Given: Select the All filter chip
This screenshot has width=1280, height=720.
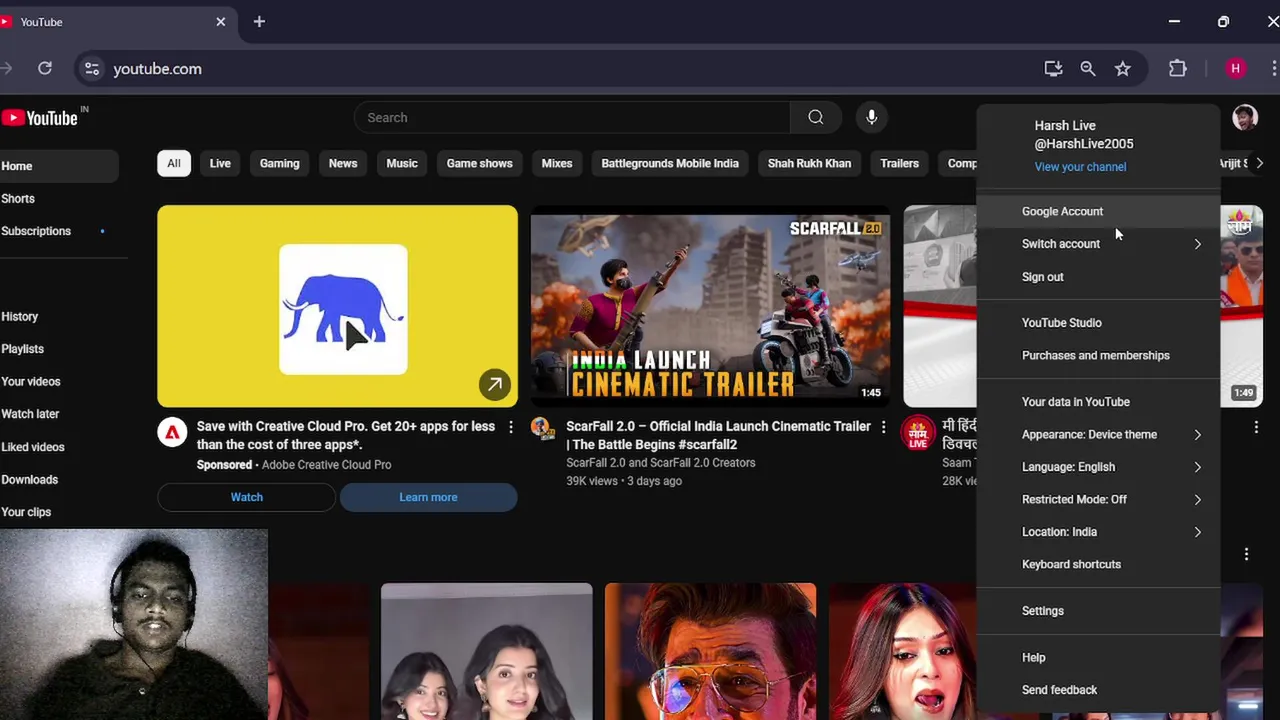Looking at the screenshot, I should tap(174, 163).
